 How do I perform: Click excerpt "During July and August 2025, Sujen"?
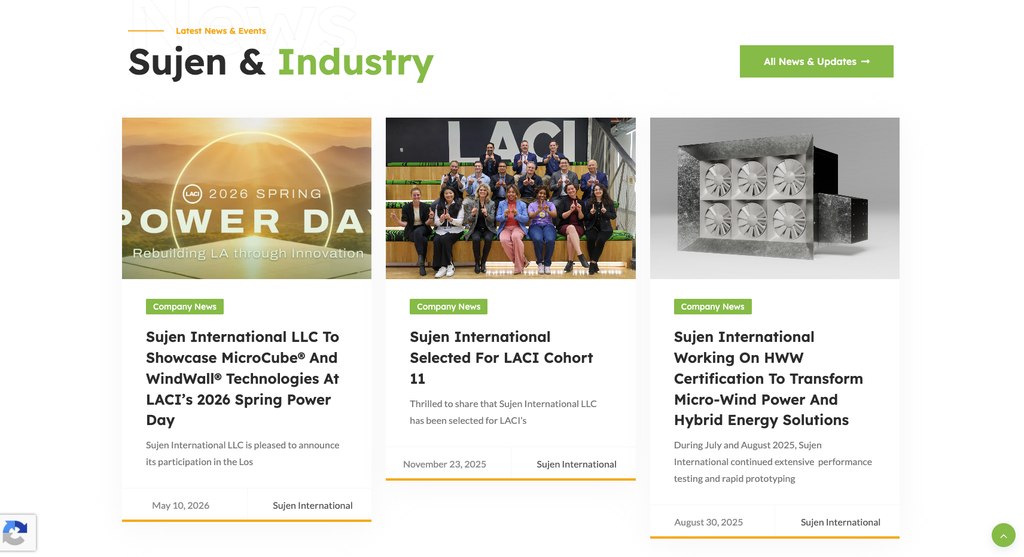tap(773, 462)
